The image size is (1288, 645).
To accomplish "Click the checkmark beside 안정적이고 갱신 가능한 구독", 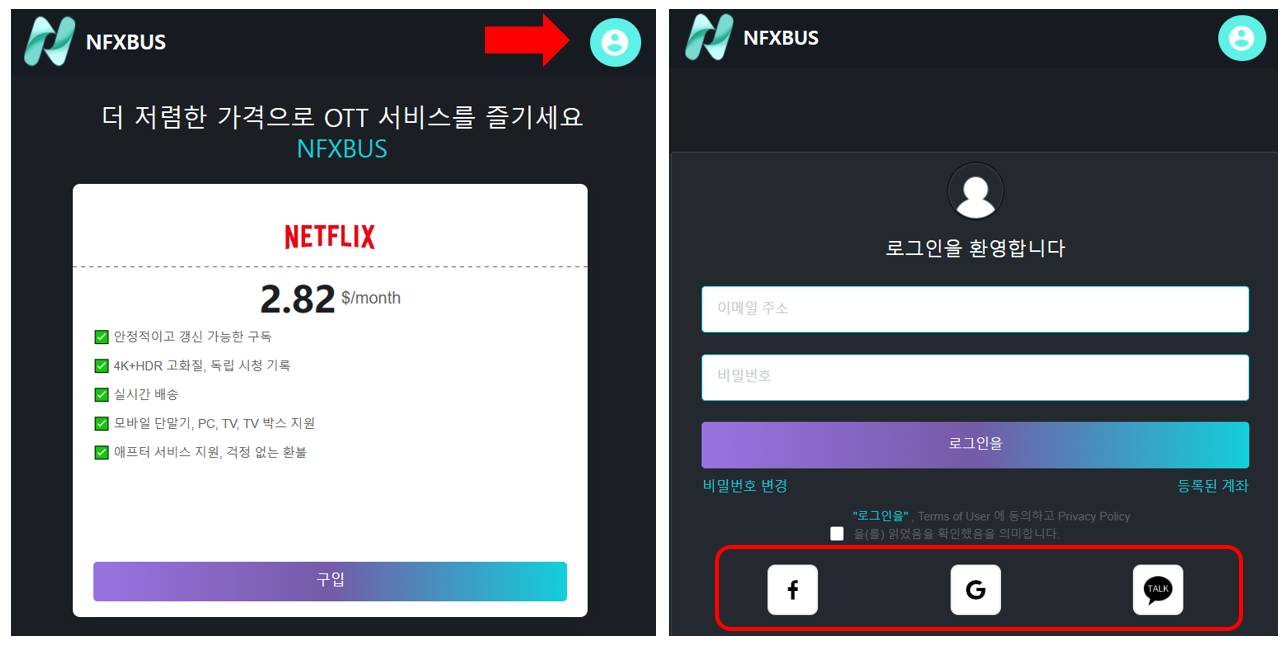I will click(101, 337).
